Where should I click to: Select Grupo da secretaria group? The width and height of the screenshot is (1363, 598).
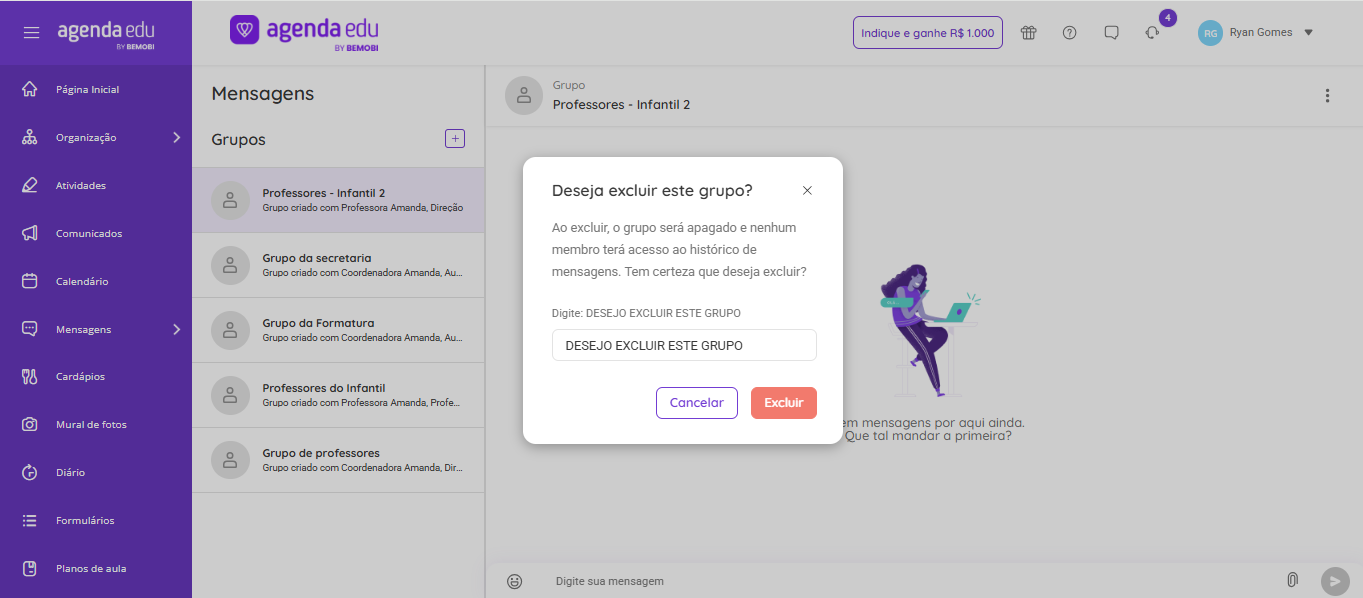(338, 265)
